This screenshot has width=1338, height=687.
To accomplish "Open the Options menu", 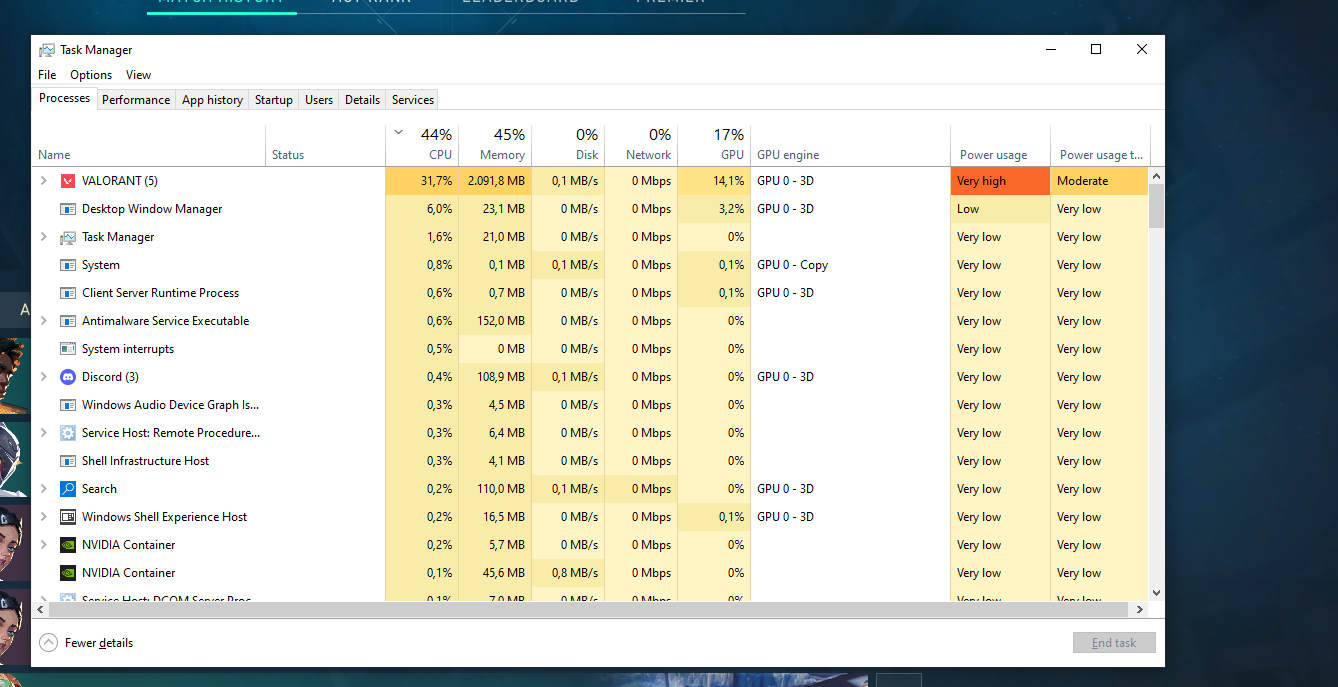I will [91, 75].
